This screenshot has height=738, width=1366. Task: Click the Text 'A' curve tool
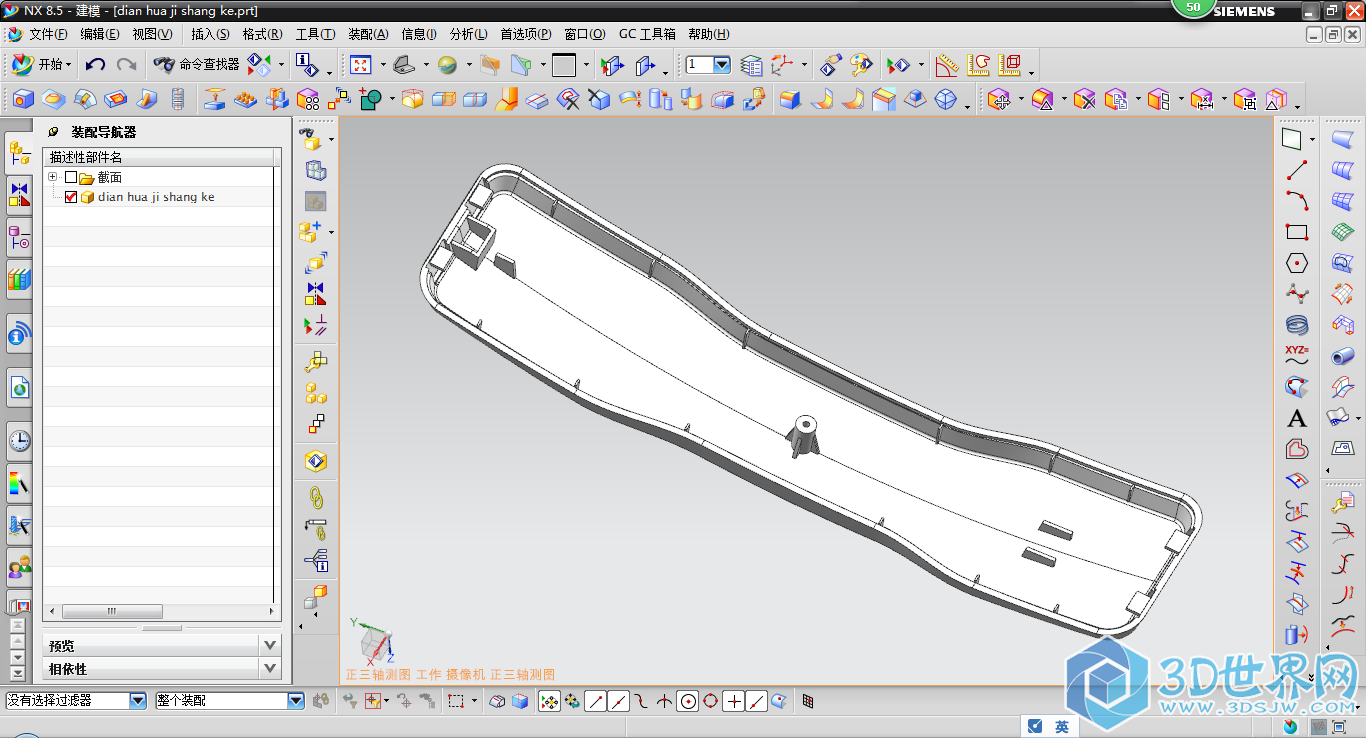coord(1297,418)
